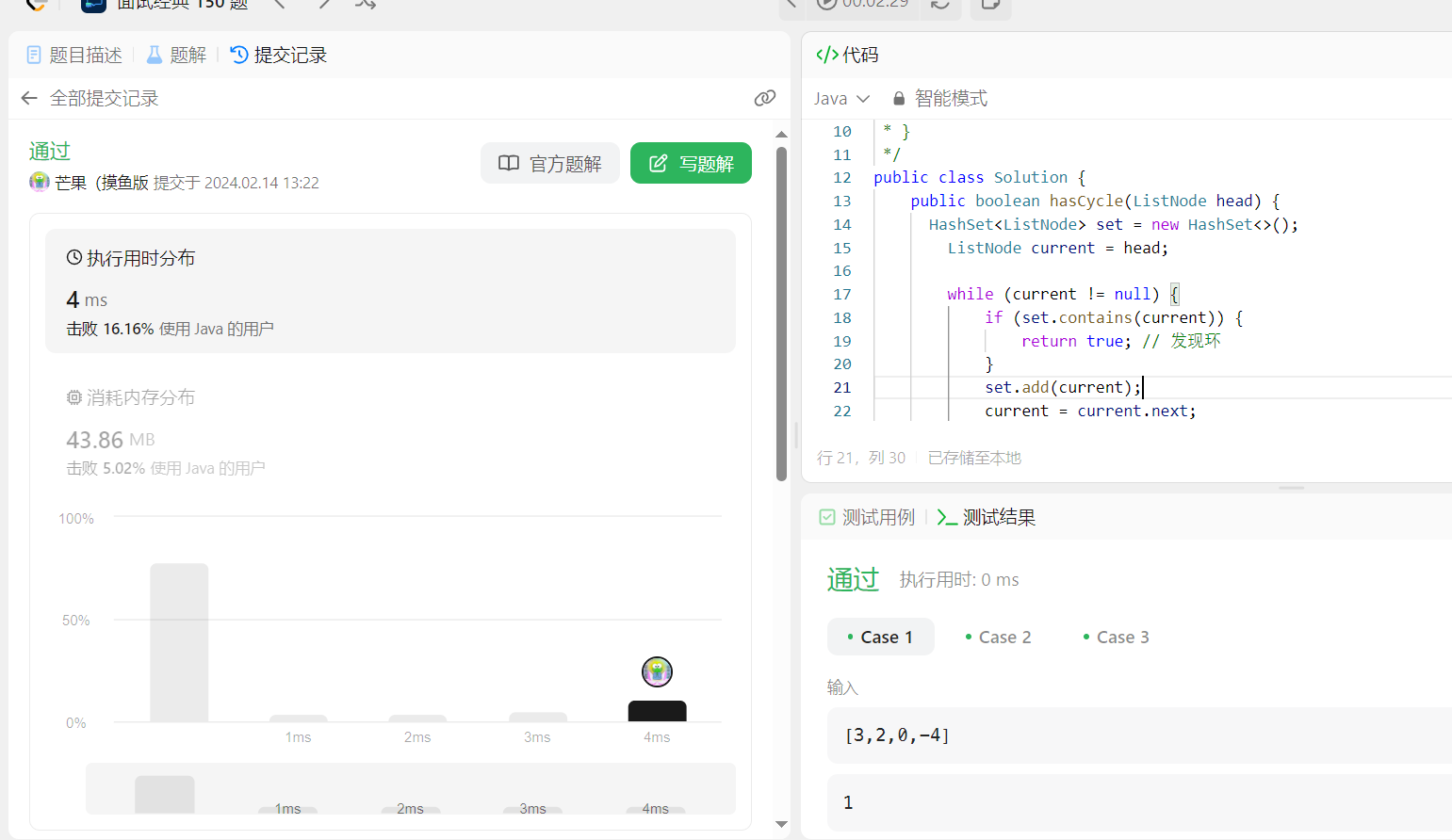Place cursor in 'while (current != null)' line
The image size is (1452, 840).
(x=1063, y=294)
